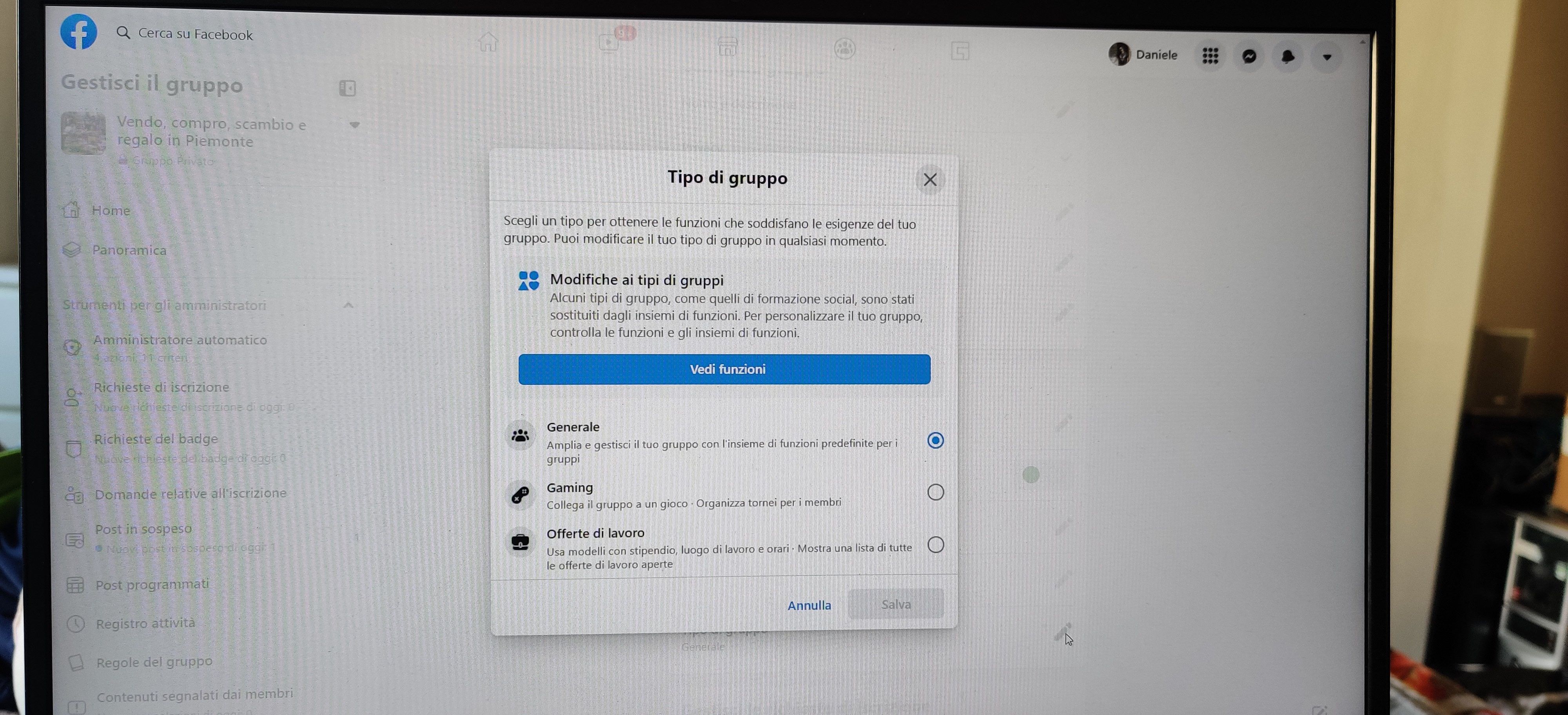Click the Offerte di lavoro briefcase icon
Image resolution: width=1568 pixels, height=715 pixels.
pos(521,542)
